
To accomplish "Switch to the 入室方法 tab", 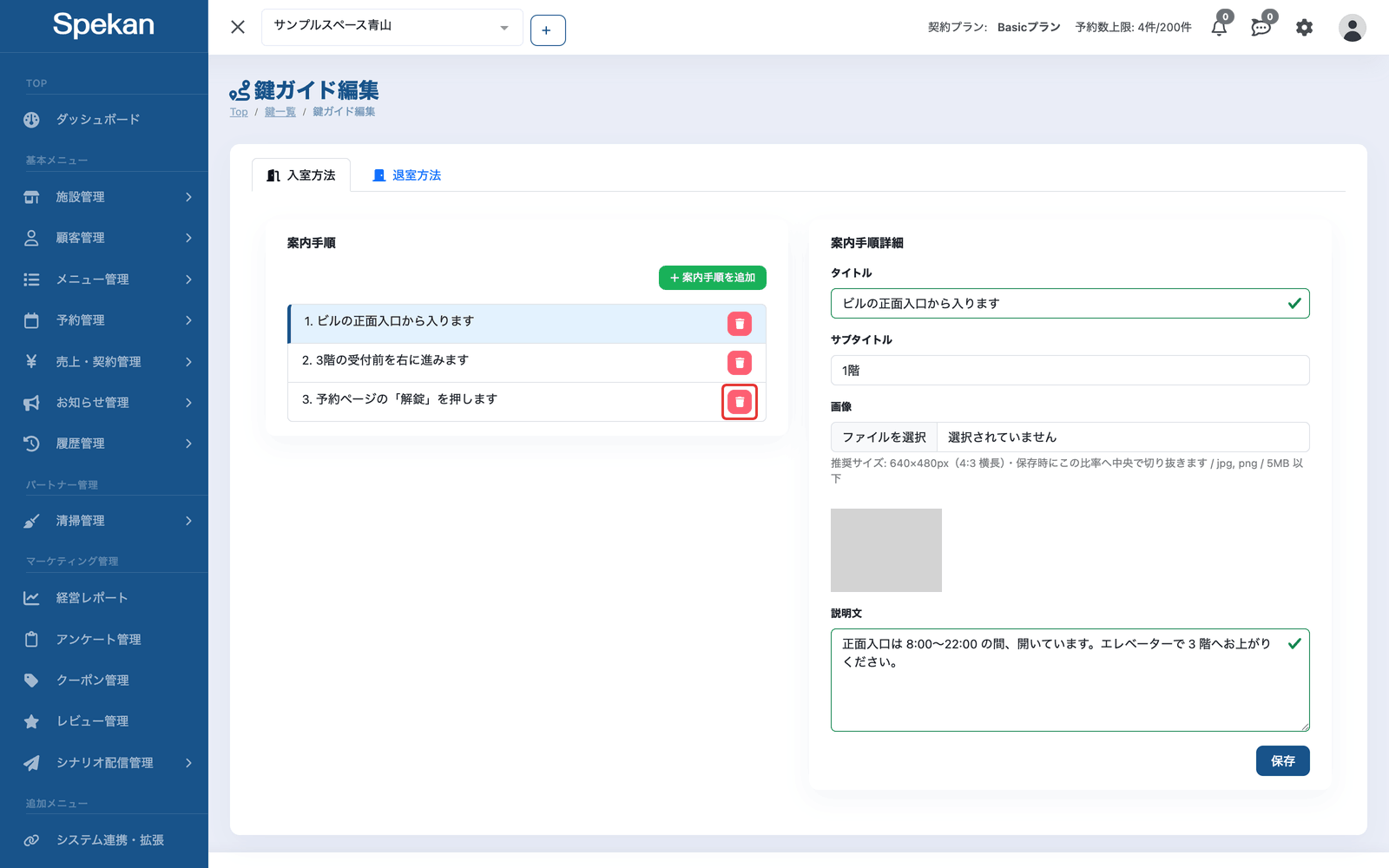I will coord(301,175).
